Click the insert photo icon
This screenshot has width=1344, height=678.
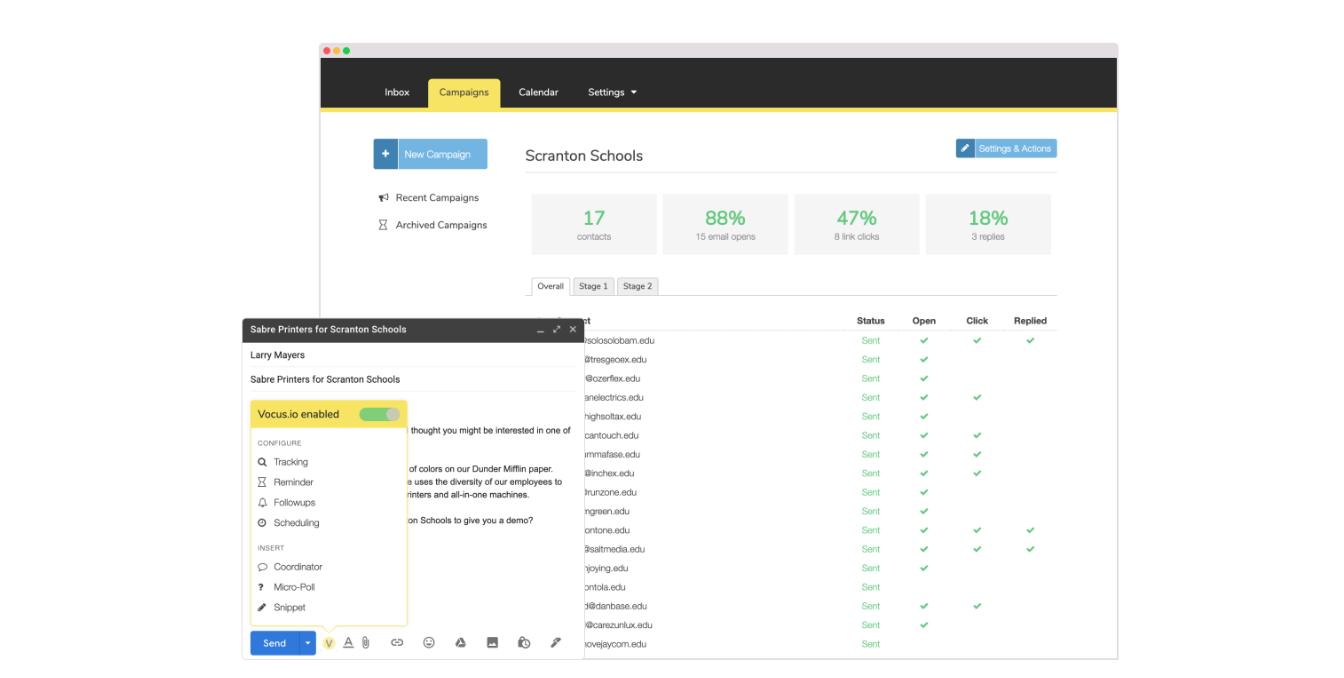tap(492, 643)
